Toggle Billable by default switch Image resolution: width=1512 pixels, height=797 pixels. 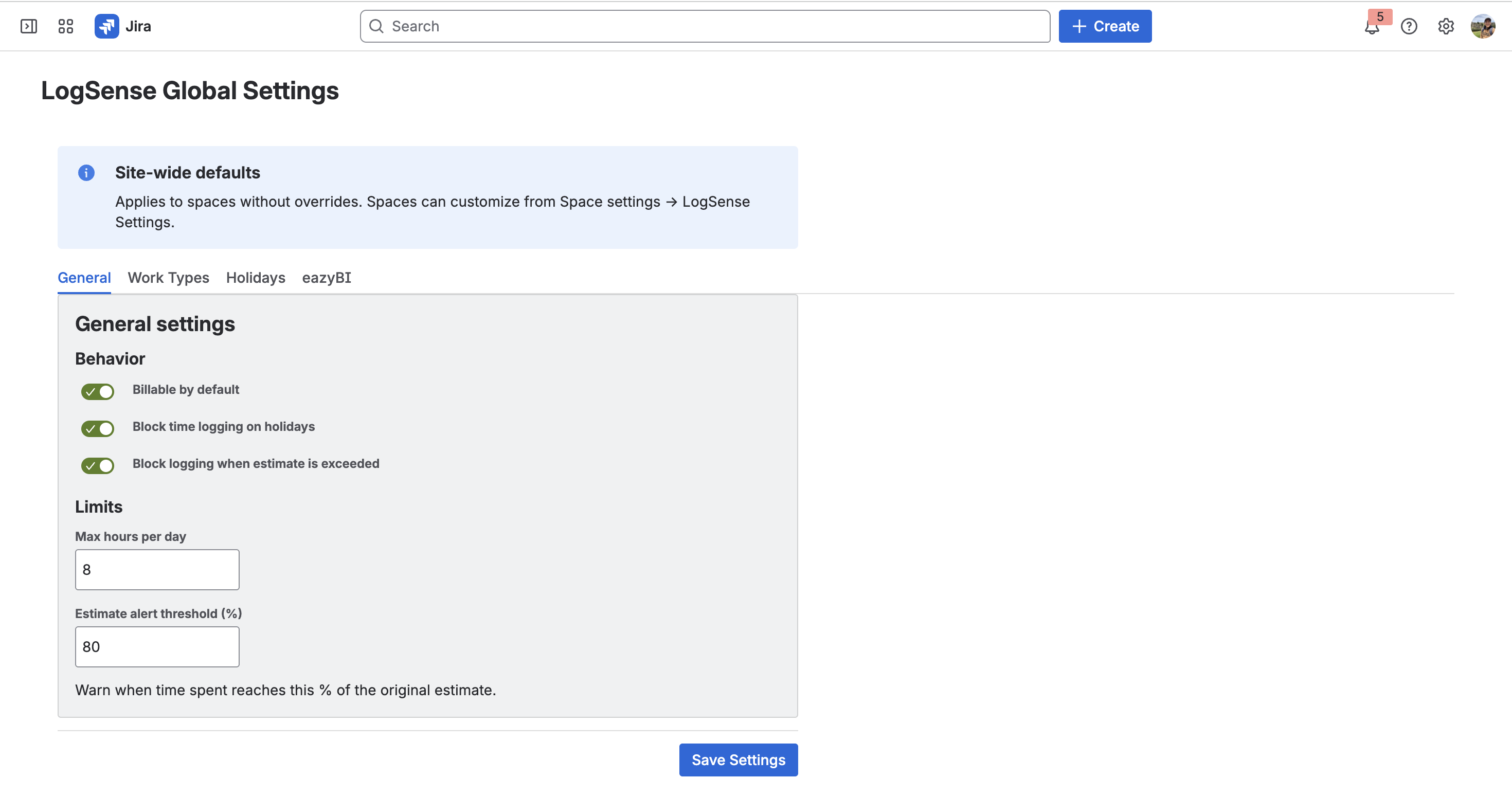click(97, 391)
